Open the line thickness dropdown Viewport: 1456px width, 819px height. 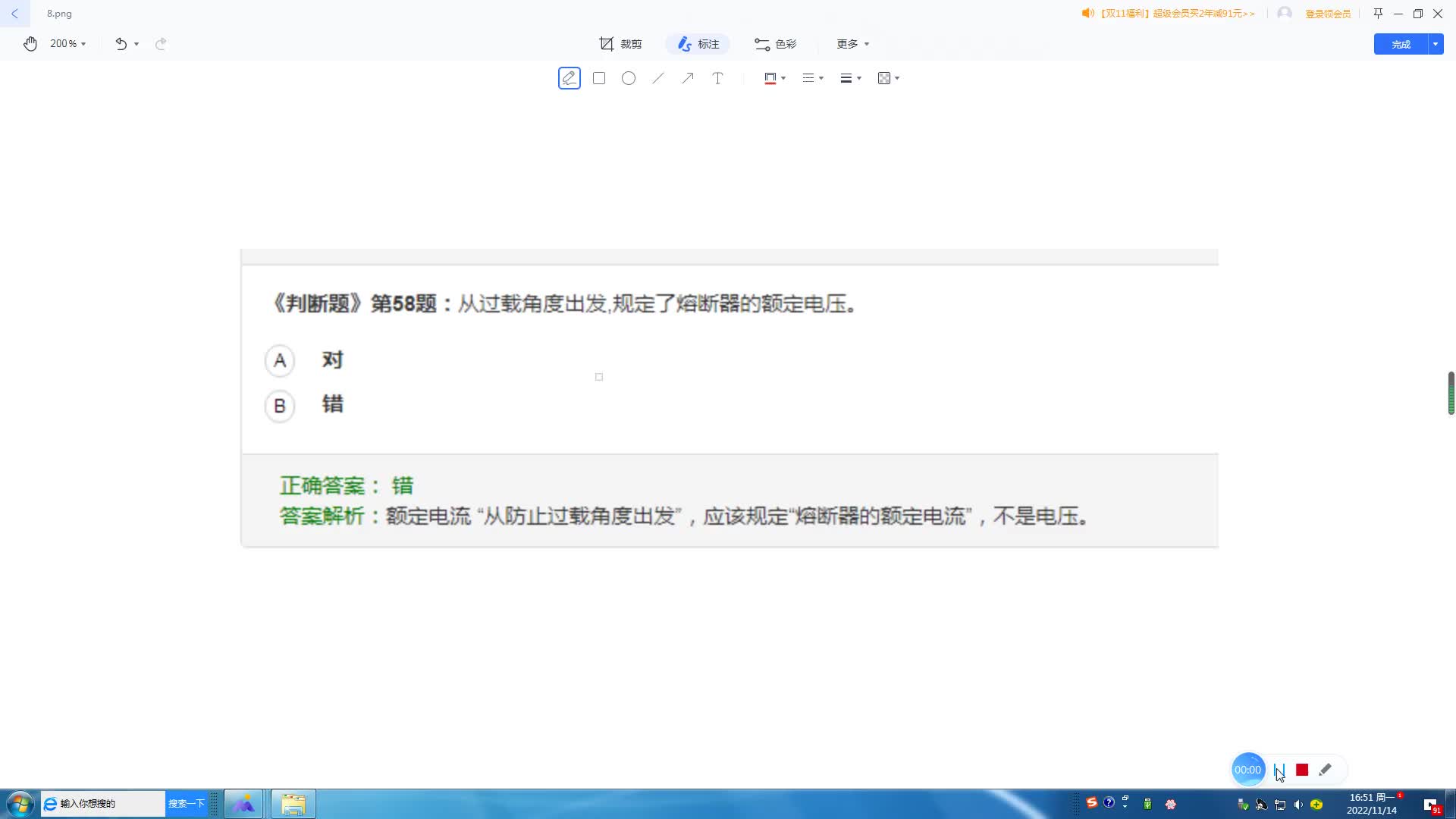(851, 78)
